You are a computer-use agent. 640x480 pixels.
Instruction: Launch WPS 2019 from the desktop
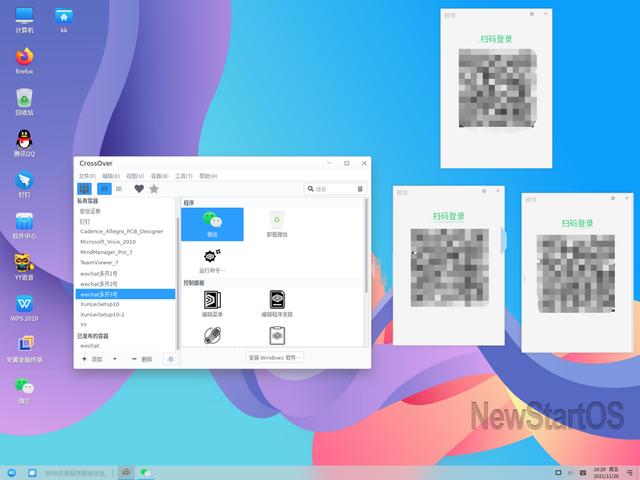24,308
